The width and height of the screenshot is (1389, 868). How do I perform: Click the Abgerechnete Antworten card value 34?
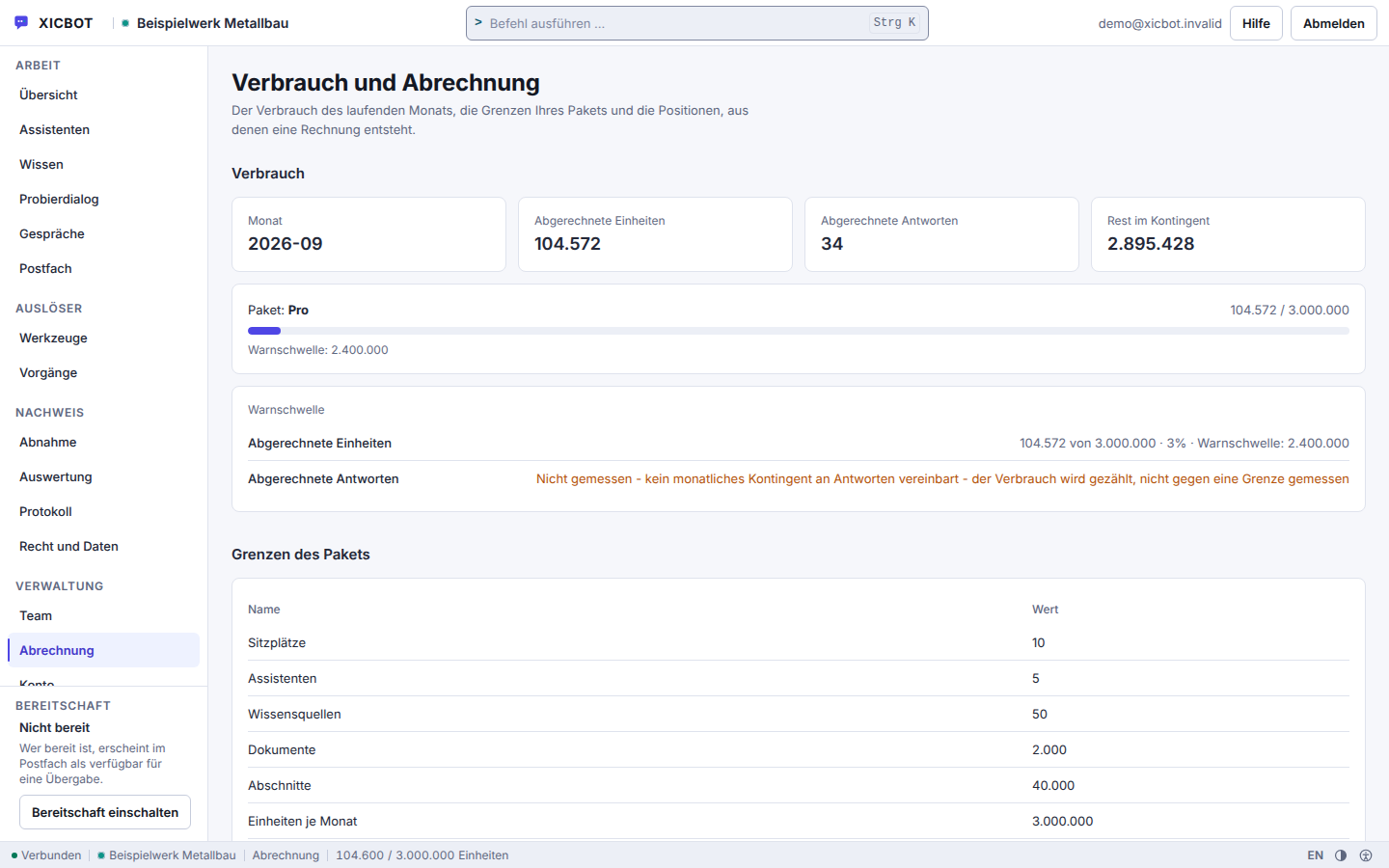click(x=832, y=244)
